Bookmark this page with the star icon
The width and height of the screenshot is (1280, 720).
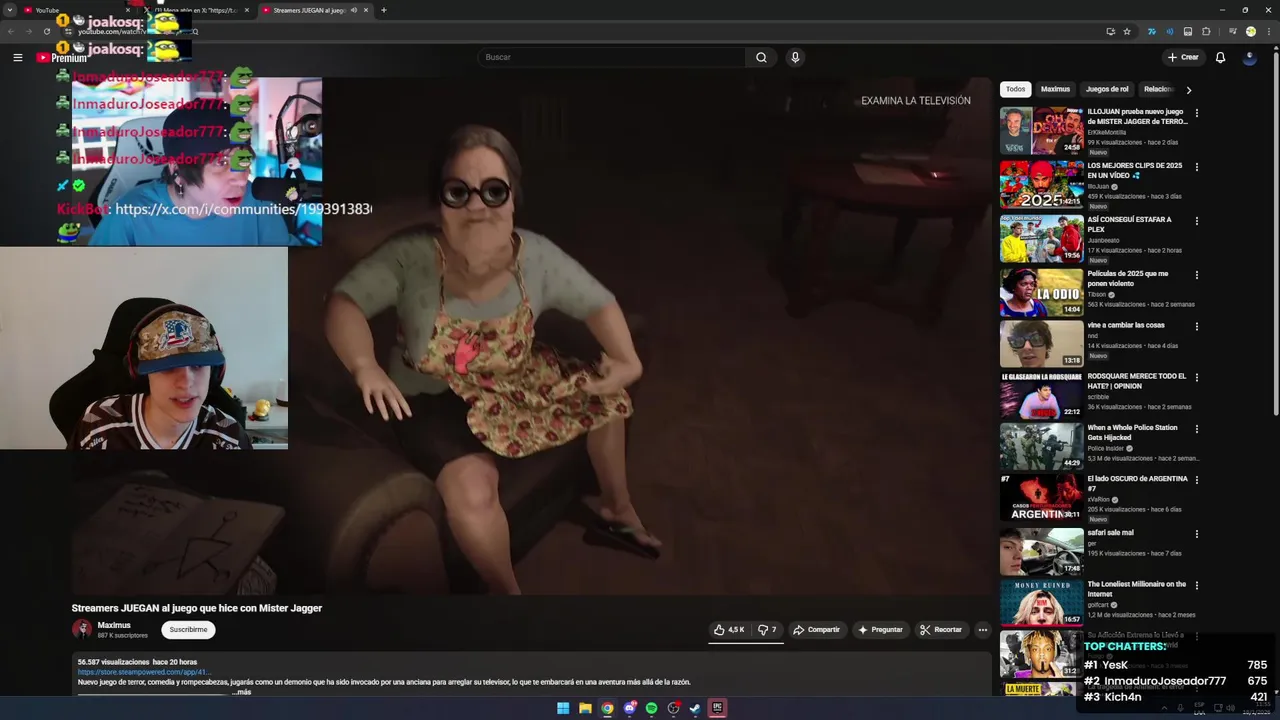click(x=1127, y=31)
